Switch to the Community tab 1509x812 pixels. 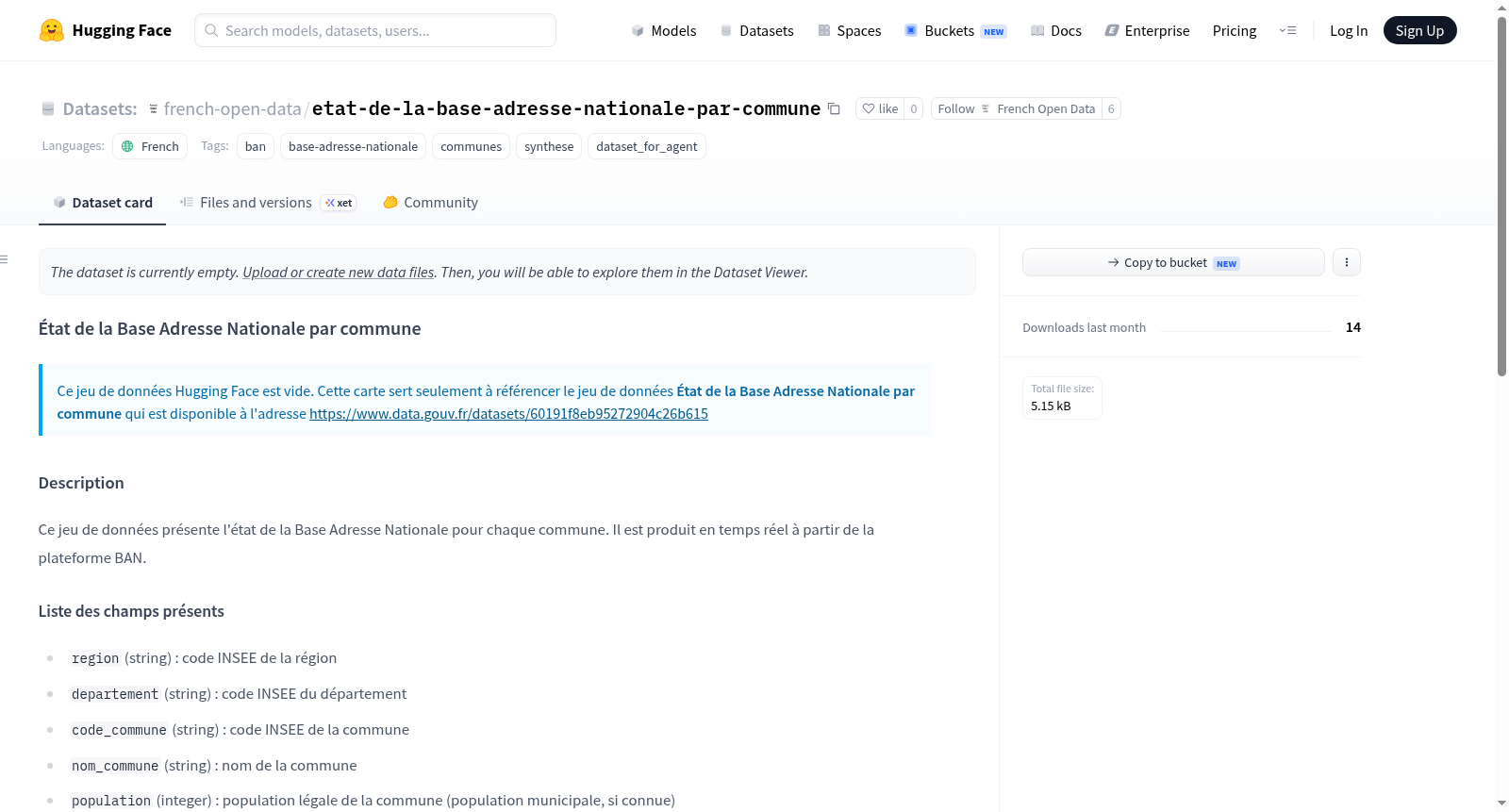[x=430, y=203]
